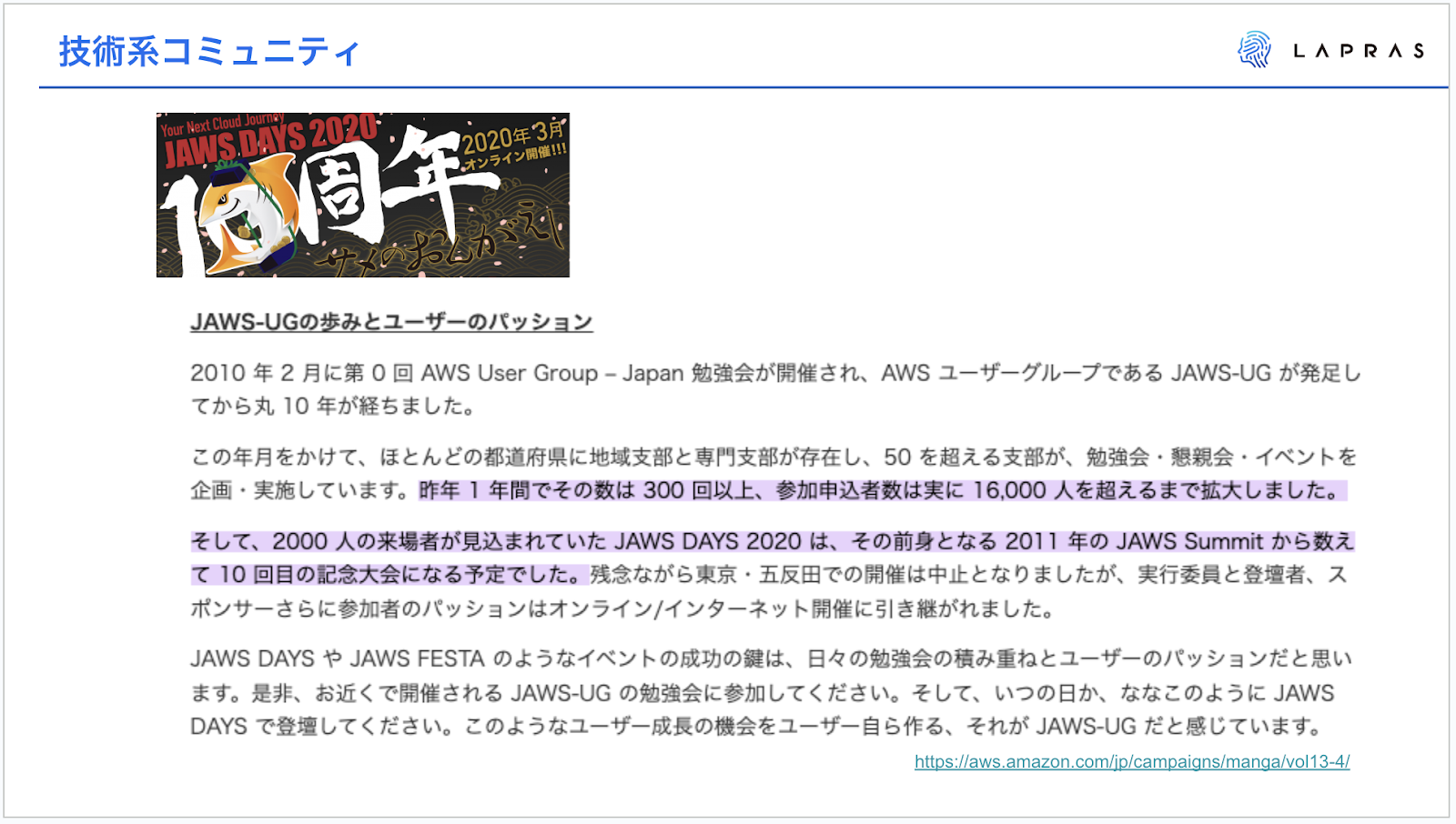Click the LAPRAS wordmark text
Screen dimensions: 1456x824
1359,51
